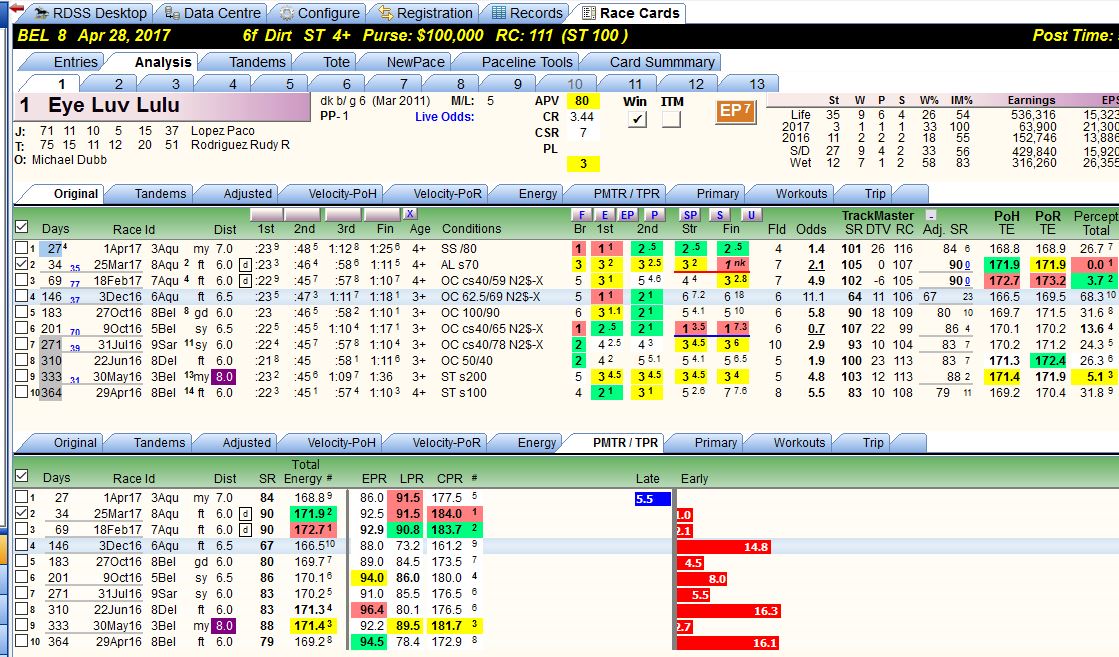Open upper Velocity-PoH tab
The image size is (1119, 657).
(x=343, y=193)
